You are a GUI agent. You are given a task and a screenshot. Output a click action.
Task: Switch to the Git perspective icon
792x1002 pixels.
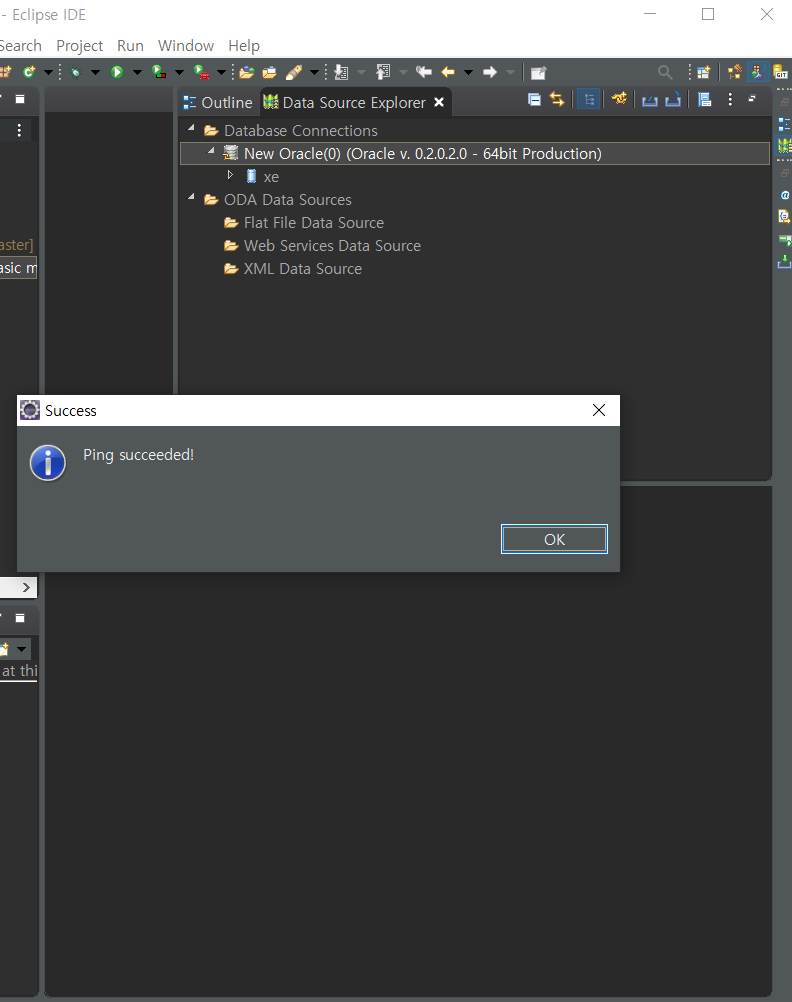pos(780,72)
